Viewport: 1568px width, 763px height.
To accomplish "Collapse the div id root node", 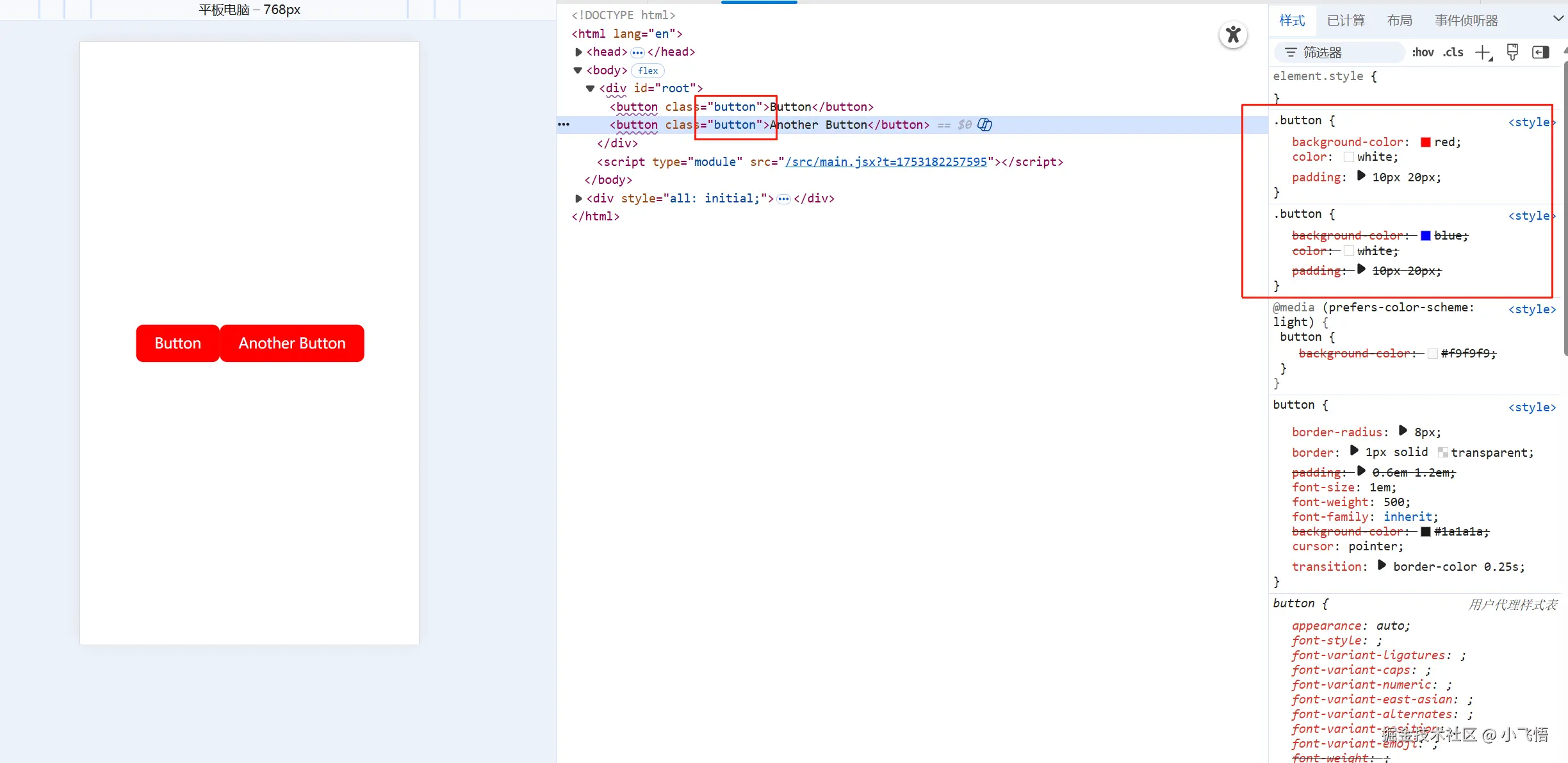I will 590,88.
